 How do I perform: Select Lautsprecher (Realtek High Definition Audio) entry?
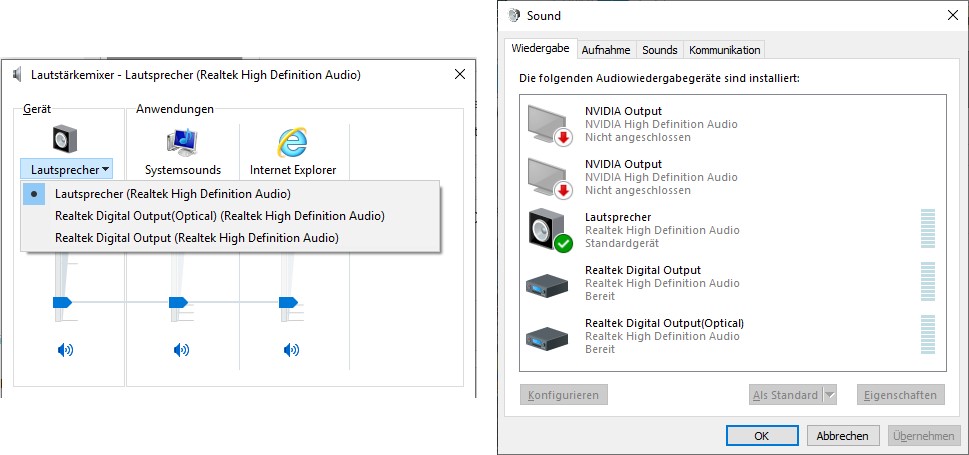(231, 193)
